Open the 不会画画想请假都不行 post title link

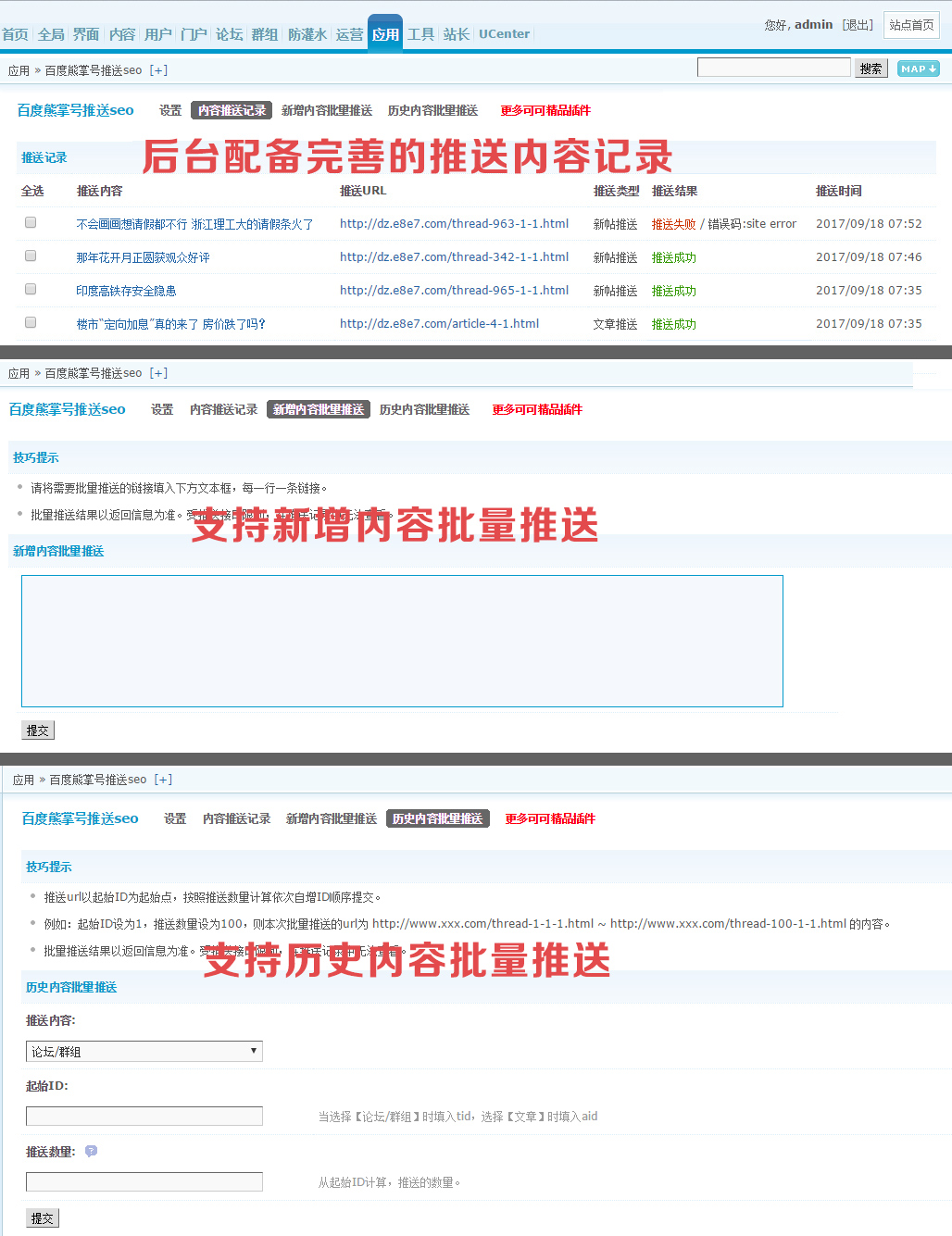tap(194, 224)
